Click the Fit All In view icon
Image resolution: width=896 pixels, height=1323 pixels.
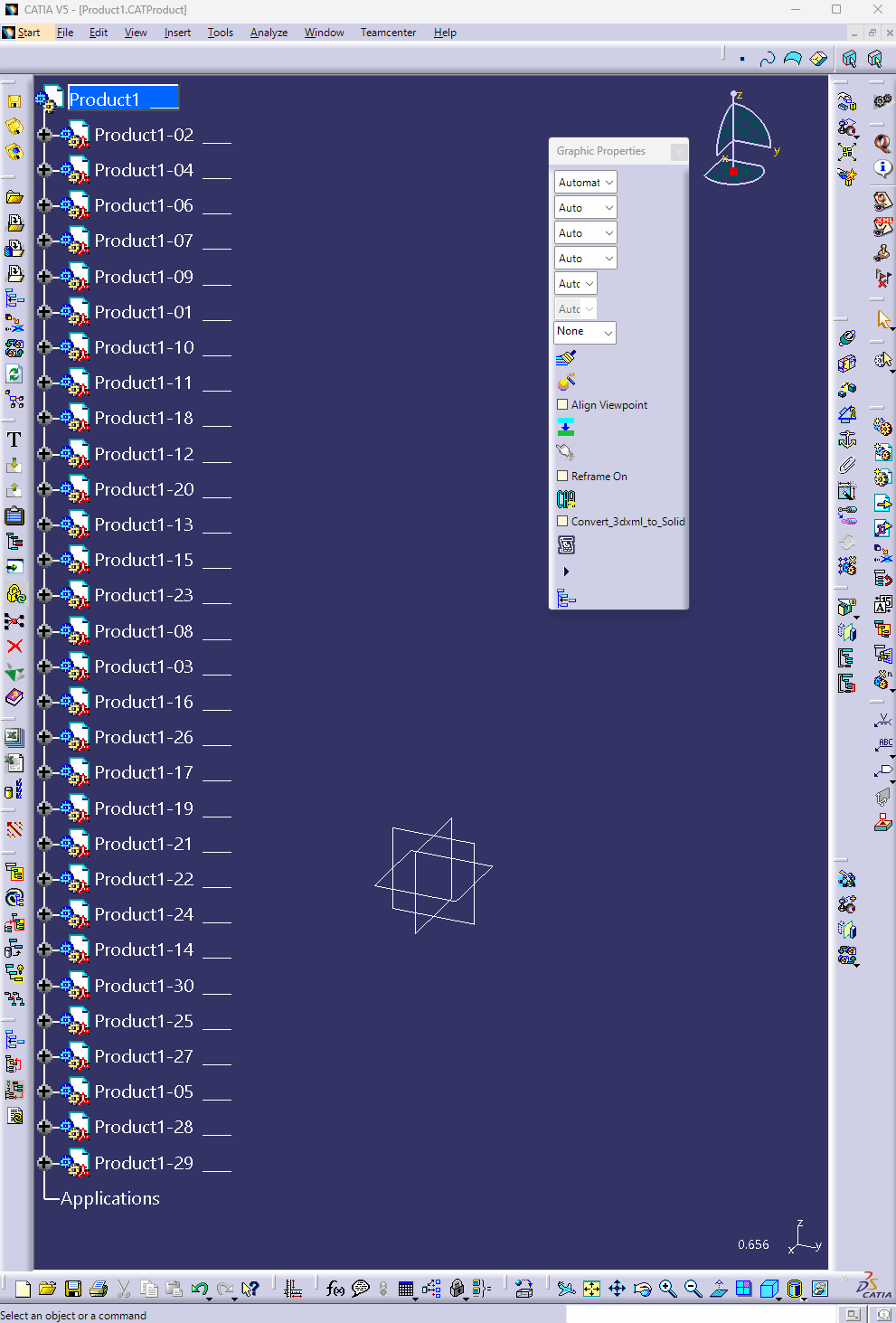point(591,1289)
